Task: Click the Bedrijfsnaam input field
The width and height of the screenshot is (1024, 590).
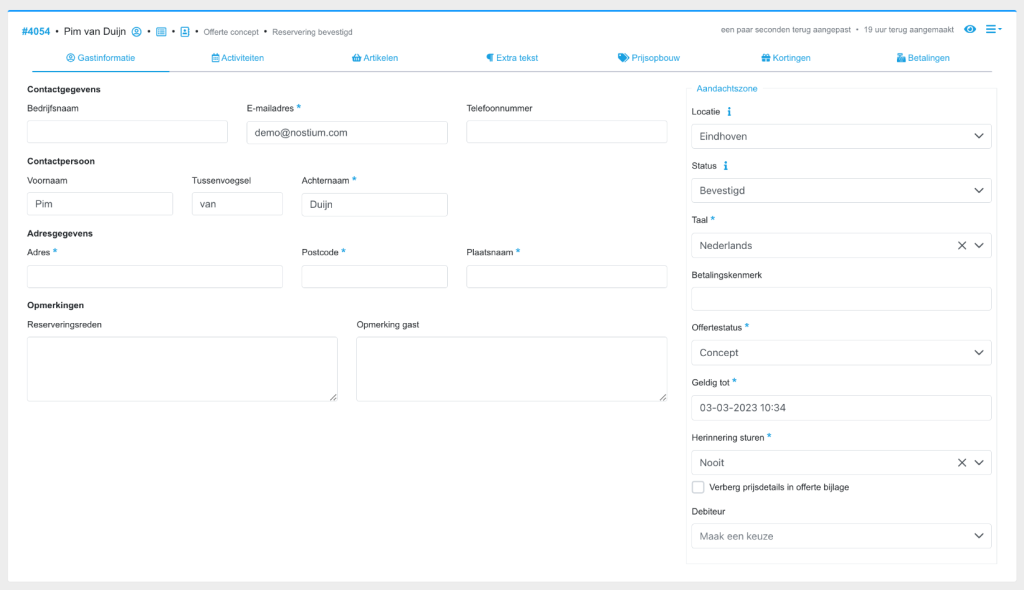Action: pos(127,132)
